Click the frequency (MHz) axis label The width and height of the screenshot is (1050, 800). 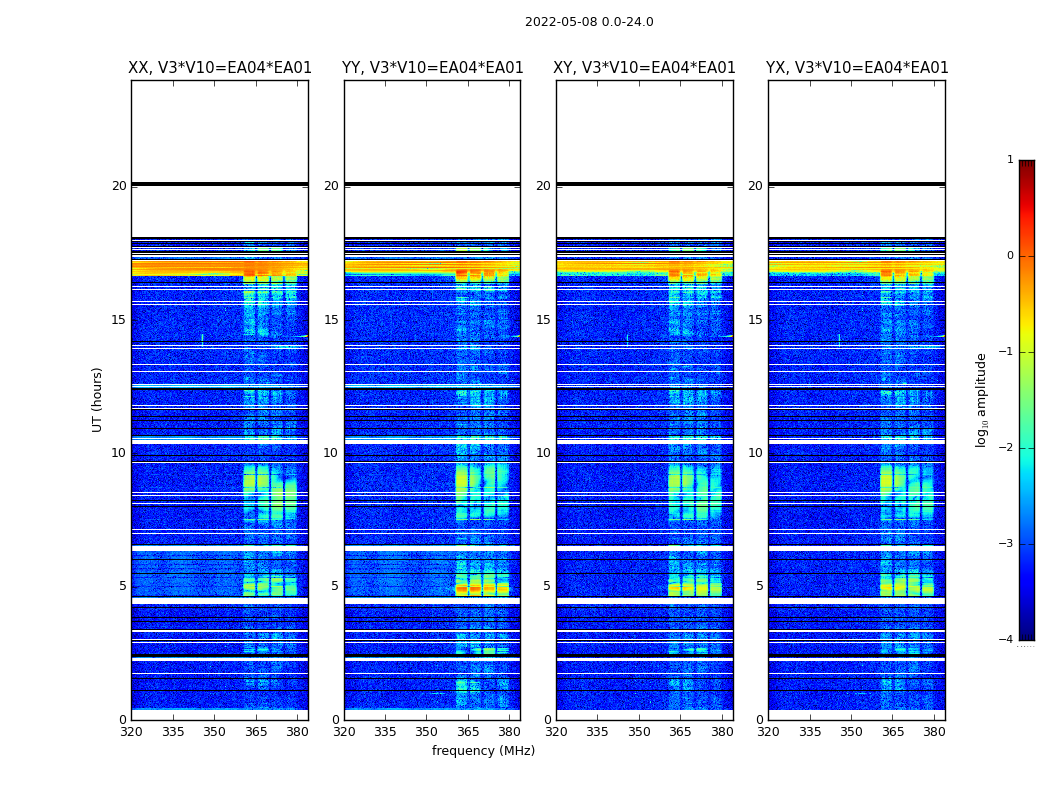[483, 751]
